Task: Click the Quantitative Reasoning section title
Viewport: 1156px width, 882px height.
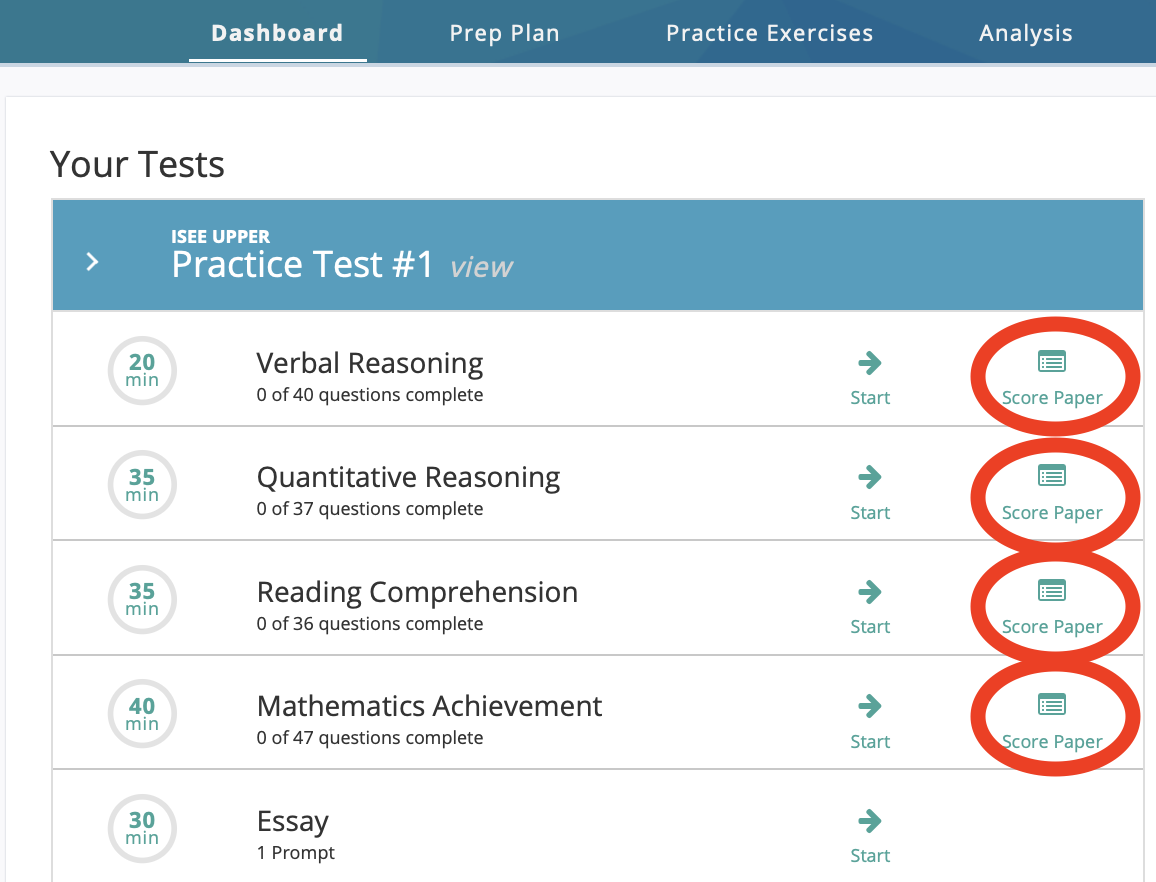Action: click(x=408, y=478)
